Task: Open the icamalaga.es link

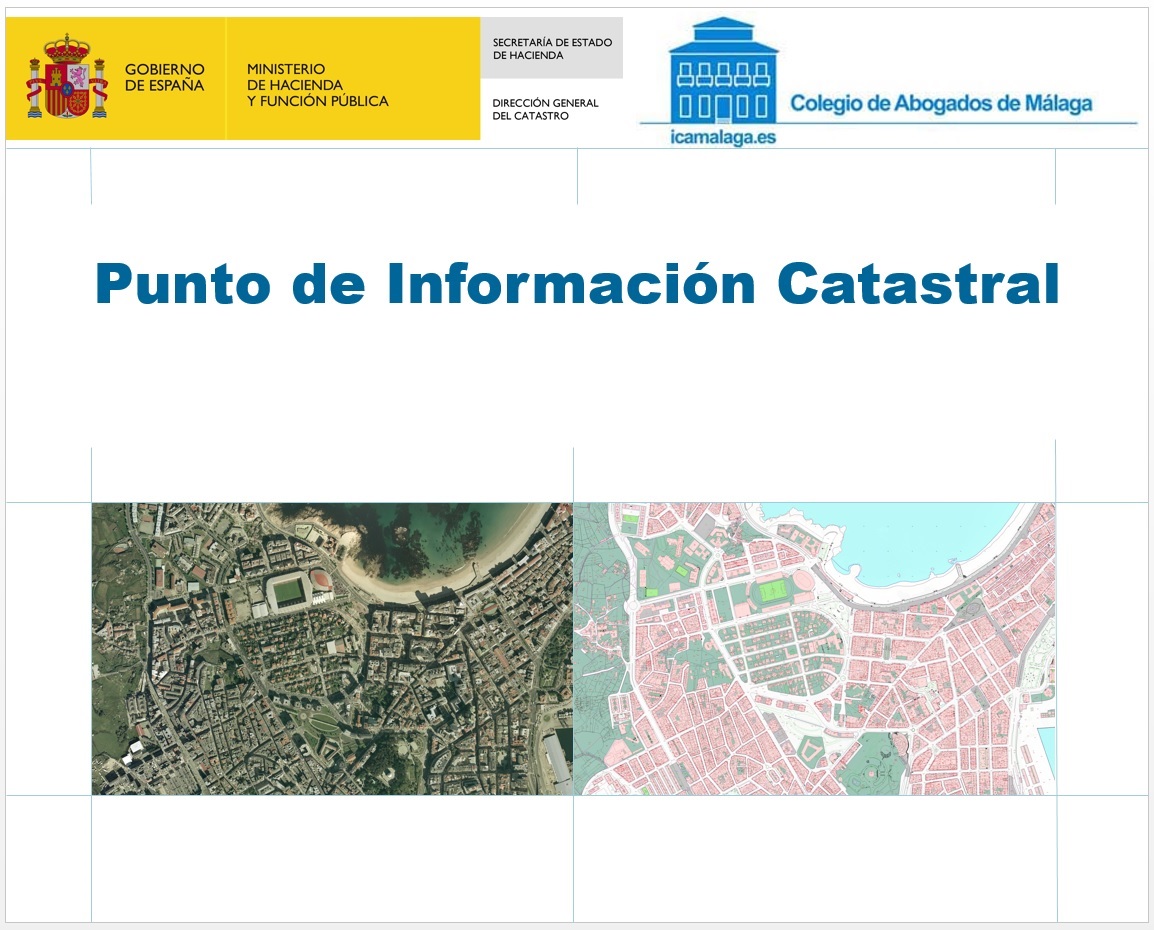Action: [722, 138]
